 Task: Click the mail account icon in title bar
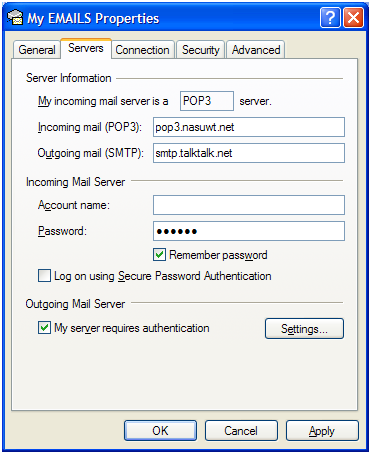[15, 18]
